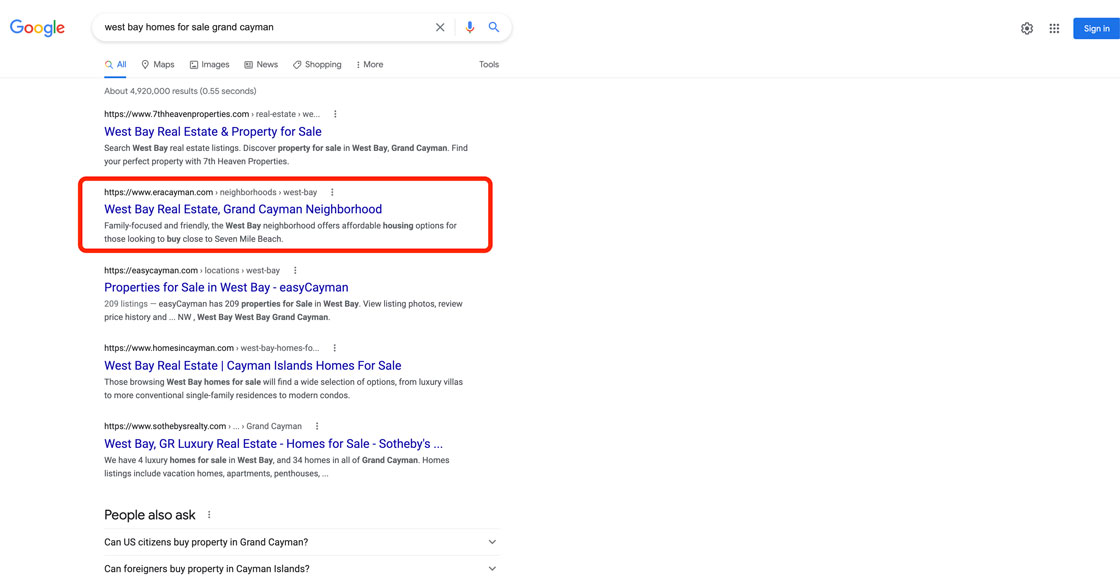Image resolution: width=1120 pixels, height=580 pixels.
Task: Open the More search categories menu
Action: pyautogui.click(x=369, y=64)
